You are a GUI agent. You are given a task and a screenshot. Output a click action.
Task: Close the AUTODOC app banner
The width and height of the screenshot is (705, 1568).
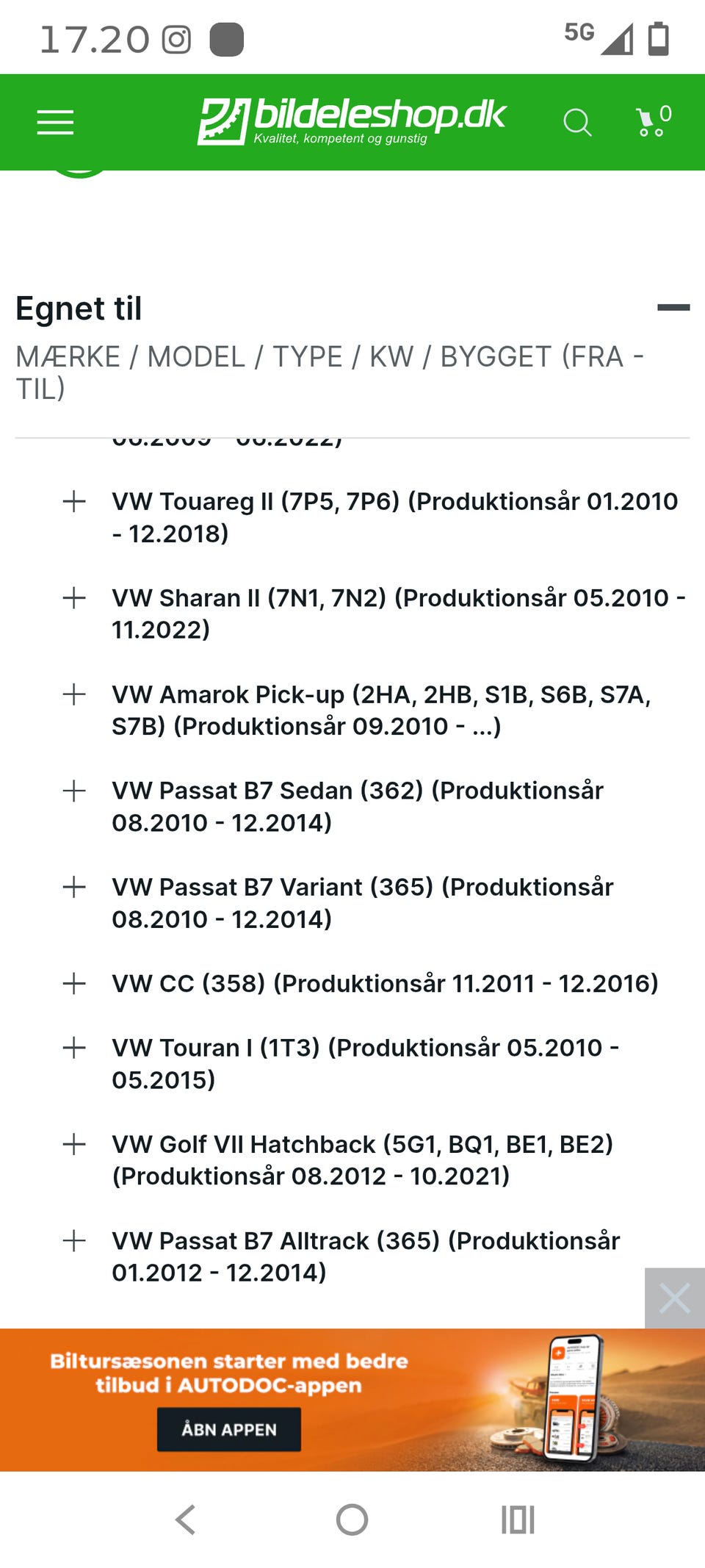tap(675, 1298)
